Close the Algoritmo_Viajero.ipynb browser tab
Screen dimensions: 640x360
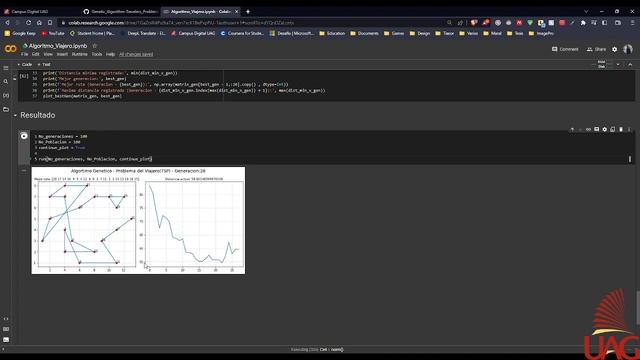point(236,11)
